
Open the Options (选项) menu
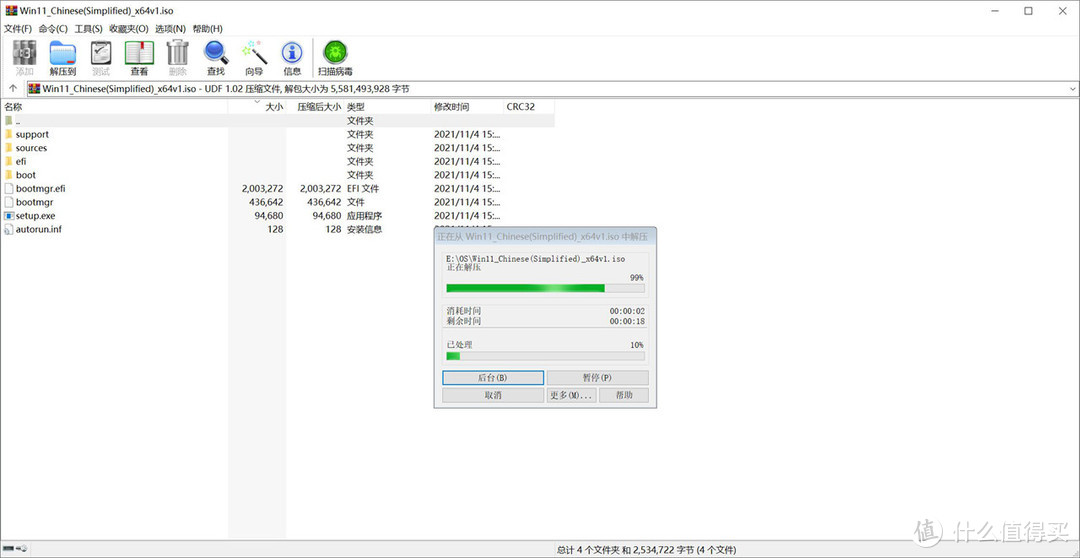click(170, 29)
